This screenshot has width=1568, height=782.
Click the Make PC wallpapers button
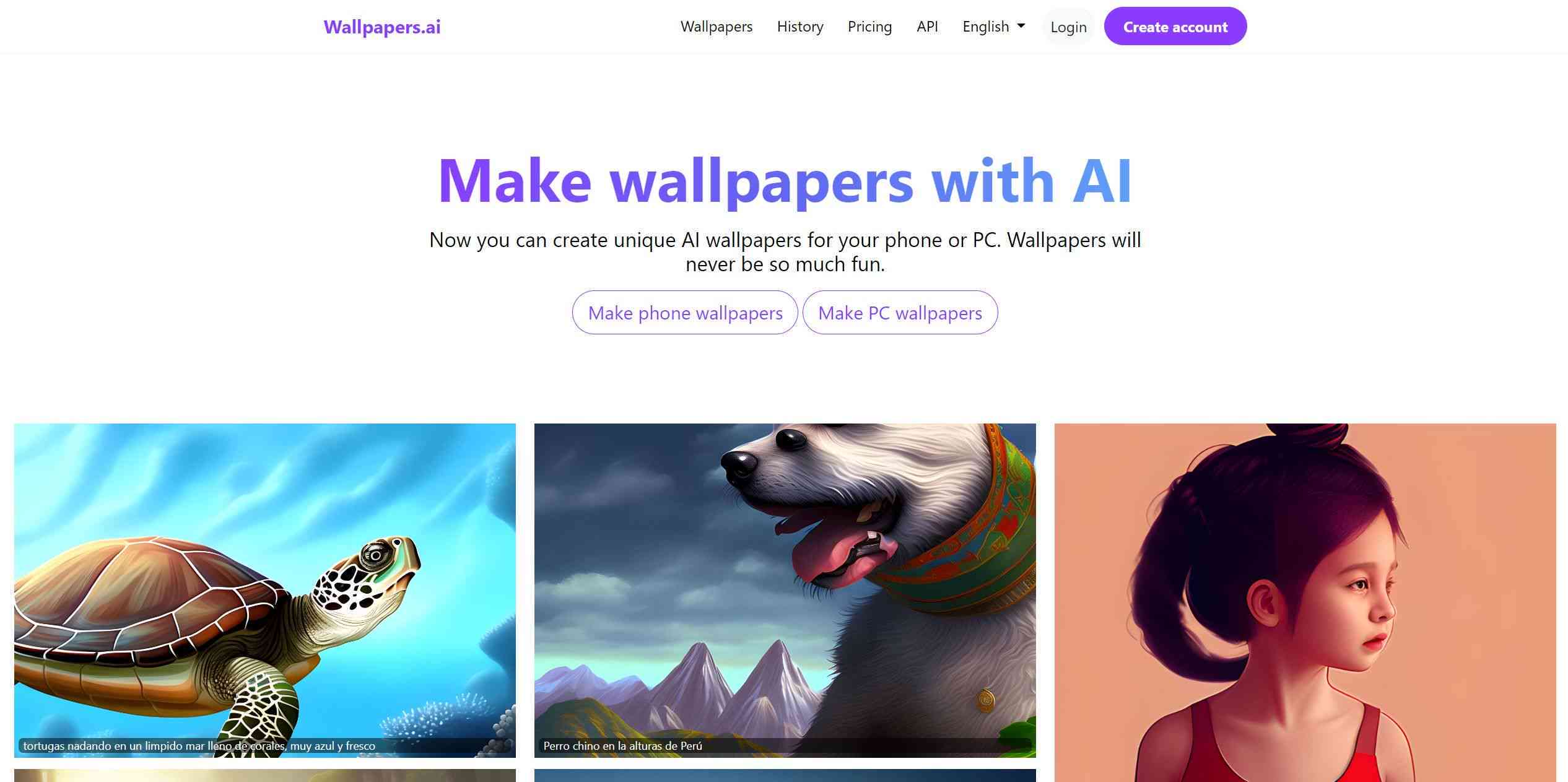tap(900, 312)
